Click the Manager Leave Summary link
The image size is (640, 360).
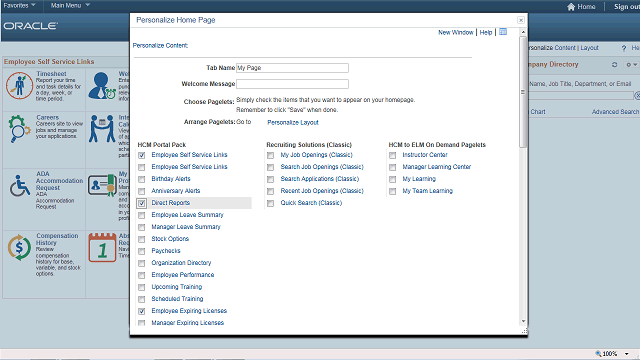186,227
